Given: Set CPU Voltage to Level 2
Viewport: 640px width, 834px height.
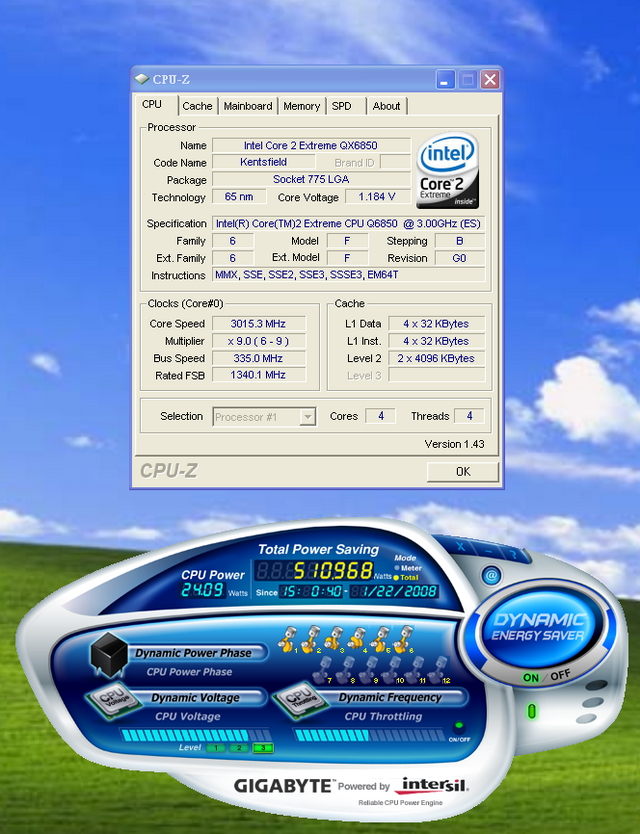Looking at the screenshot, I should click(x=239, y=748).
